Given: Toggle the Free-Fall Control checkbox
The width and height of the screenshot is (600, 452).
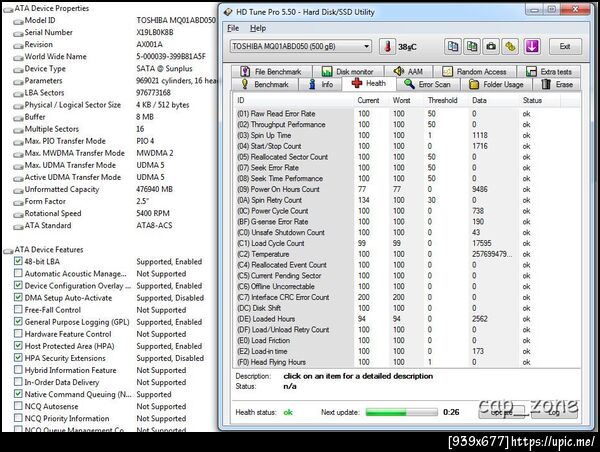Looking at the screenshot, I should (18, 309).
